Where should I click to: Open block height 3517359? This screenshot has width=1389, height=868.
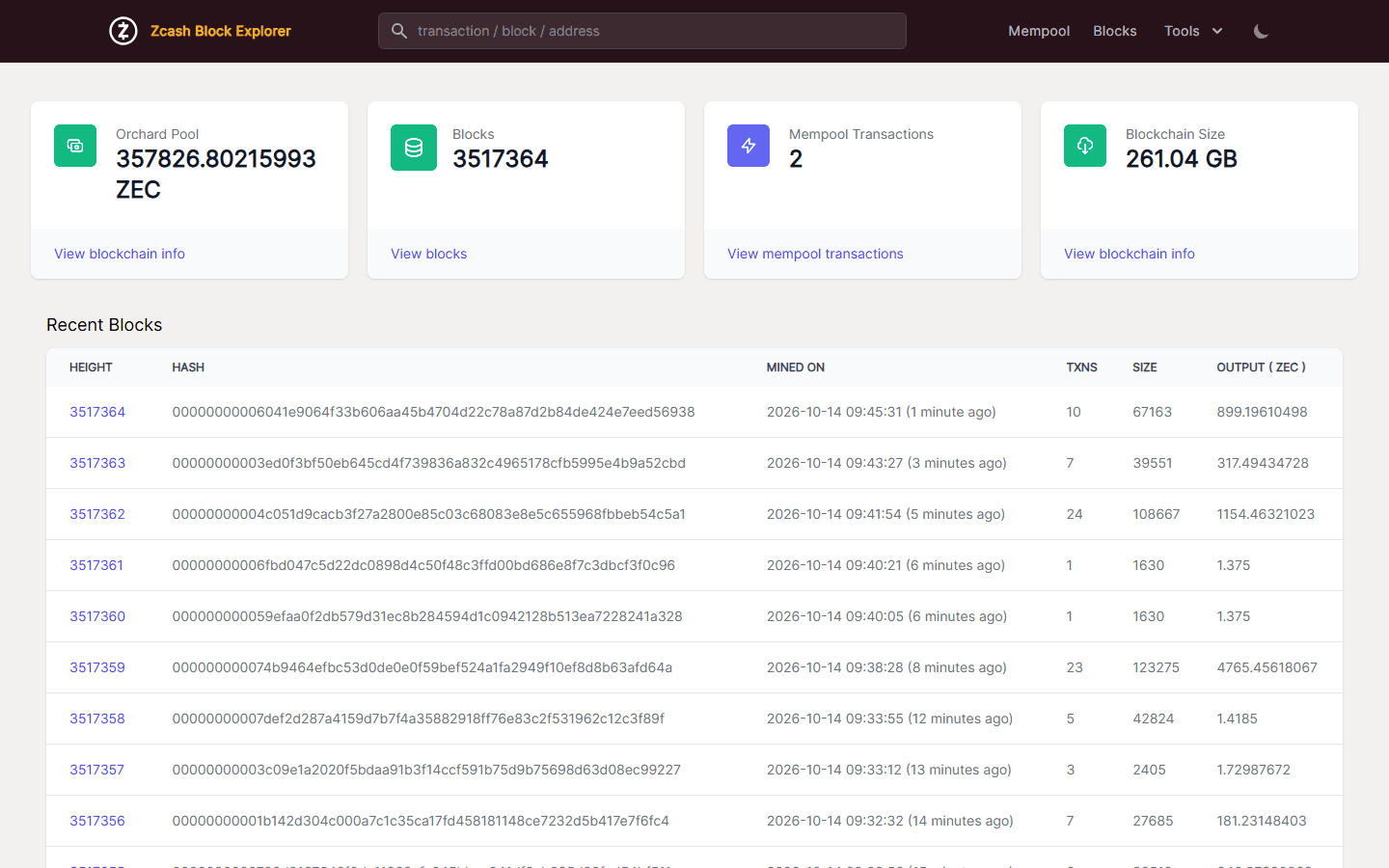(x=97, y=667)
